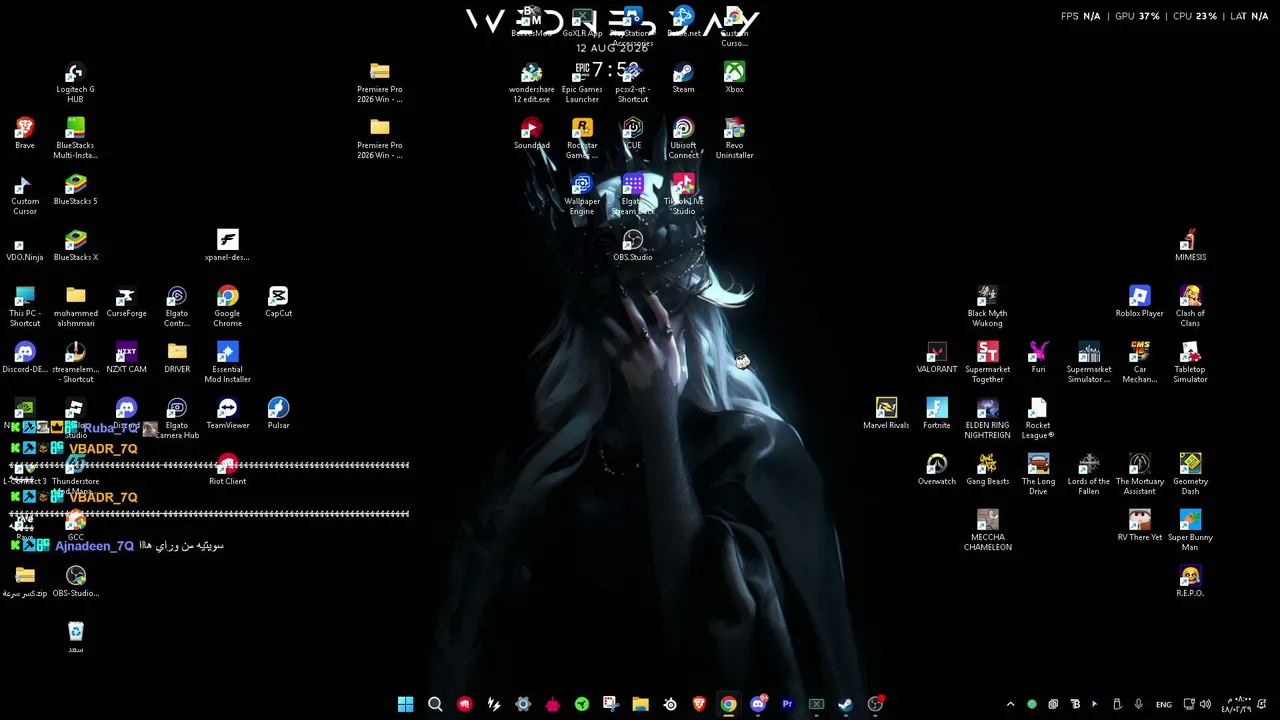Select the Overwatch desktop icon

936,470
